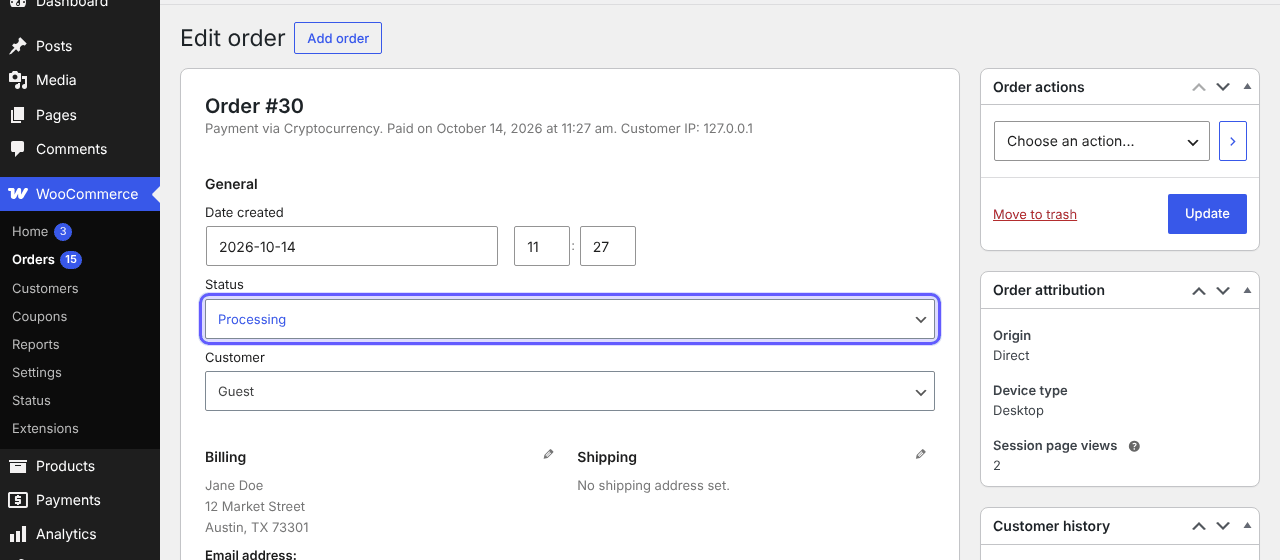Image resolution: width=1280 pixels, height=560 pixels.
Task: Click the Order #30 heading
Action: (x=254, y=106)
